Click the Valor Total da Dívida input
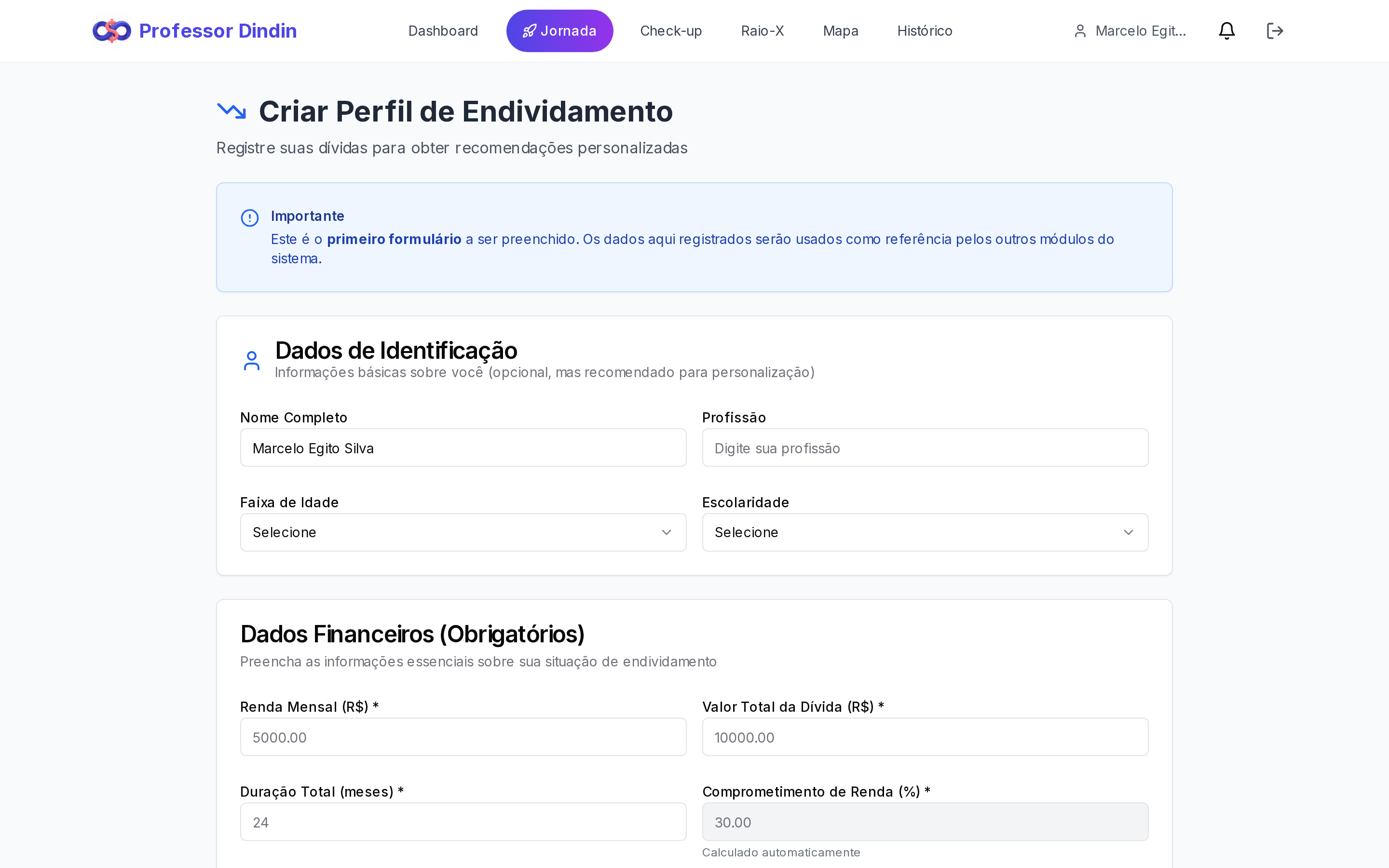The image size is (1389, 868). [x=925, y=737]
